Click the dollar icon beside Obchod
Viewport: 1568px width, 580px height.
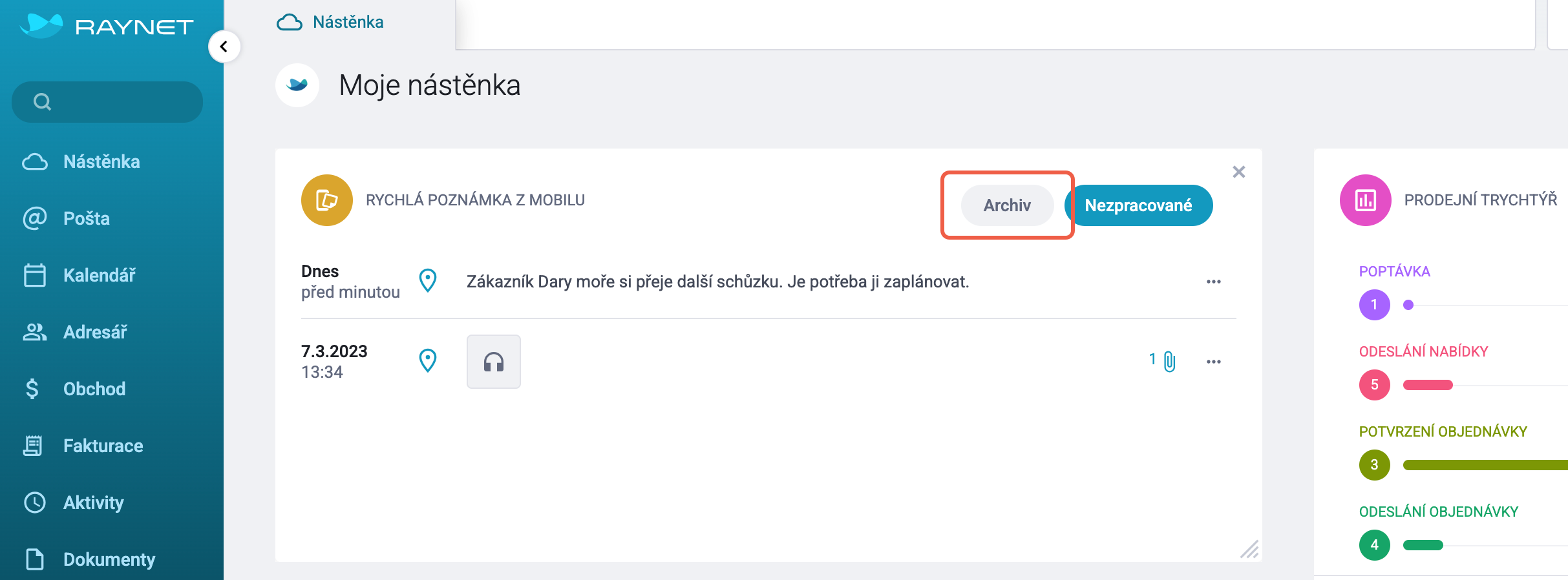(x=32, y=389)
